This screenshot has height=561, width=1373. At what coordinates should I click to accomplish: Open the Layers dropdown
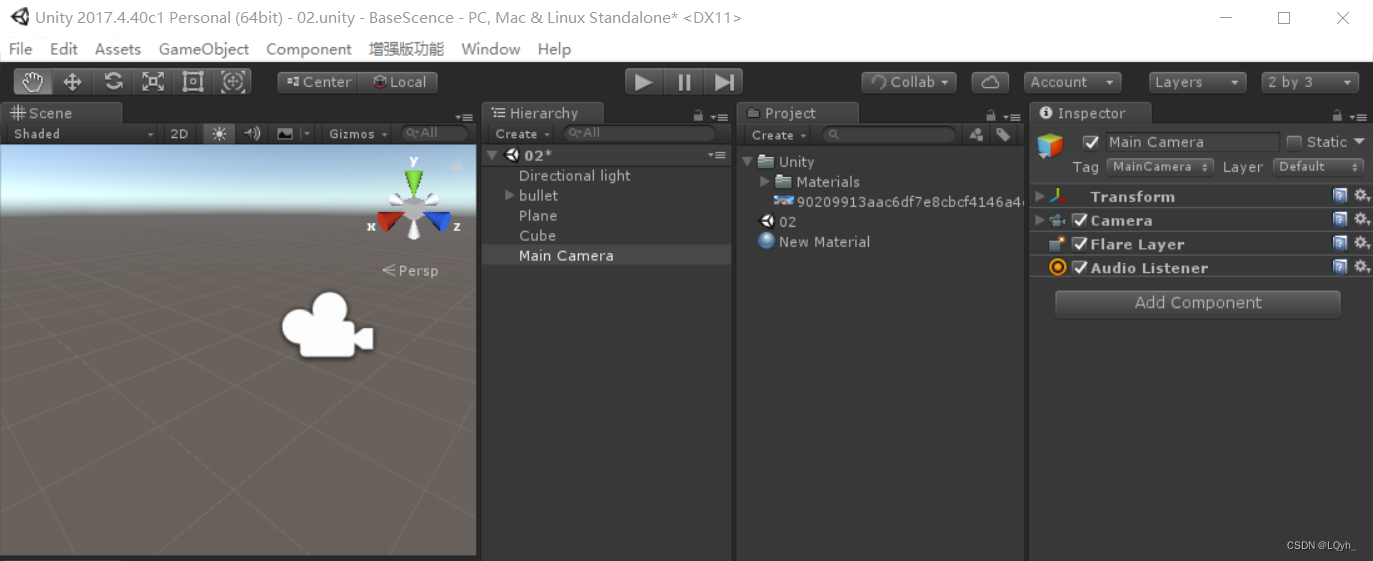pyautogui.click(x=1197, y=82)
